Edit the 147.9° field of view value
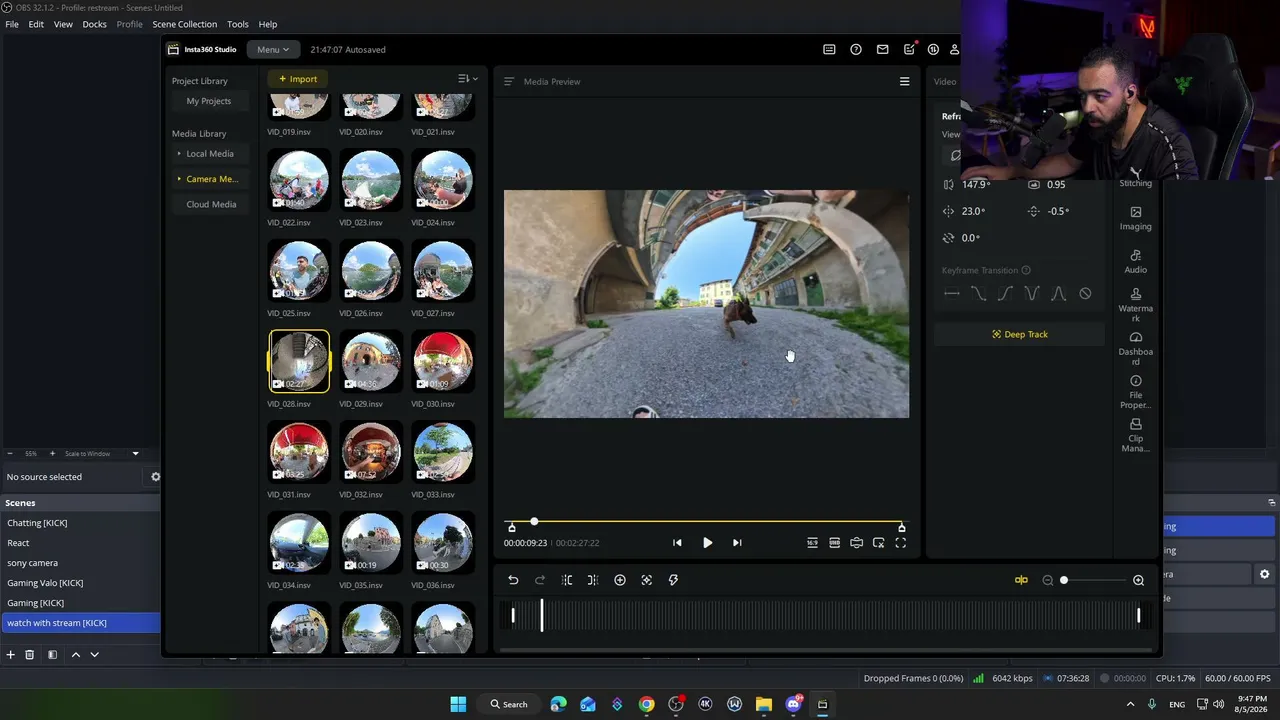1280x720 pixels. click(976, 185)
